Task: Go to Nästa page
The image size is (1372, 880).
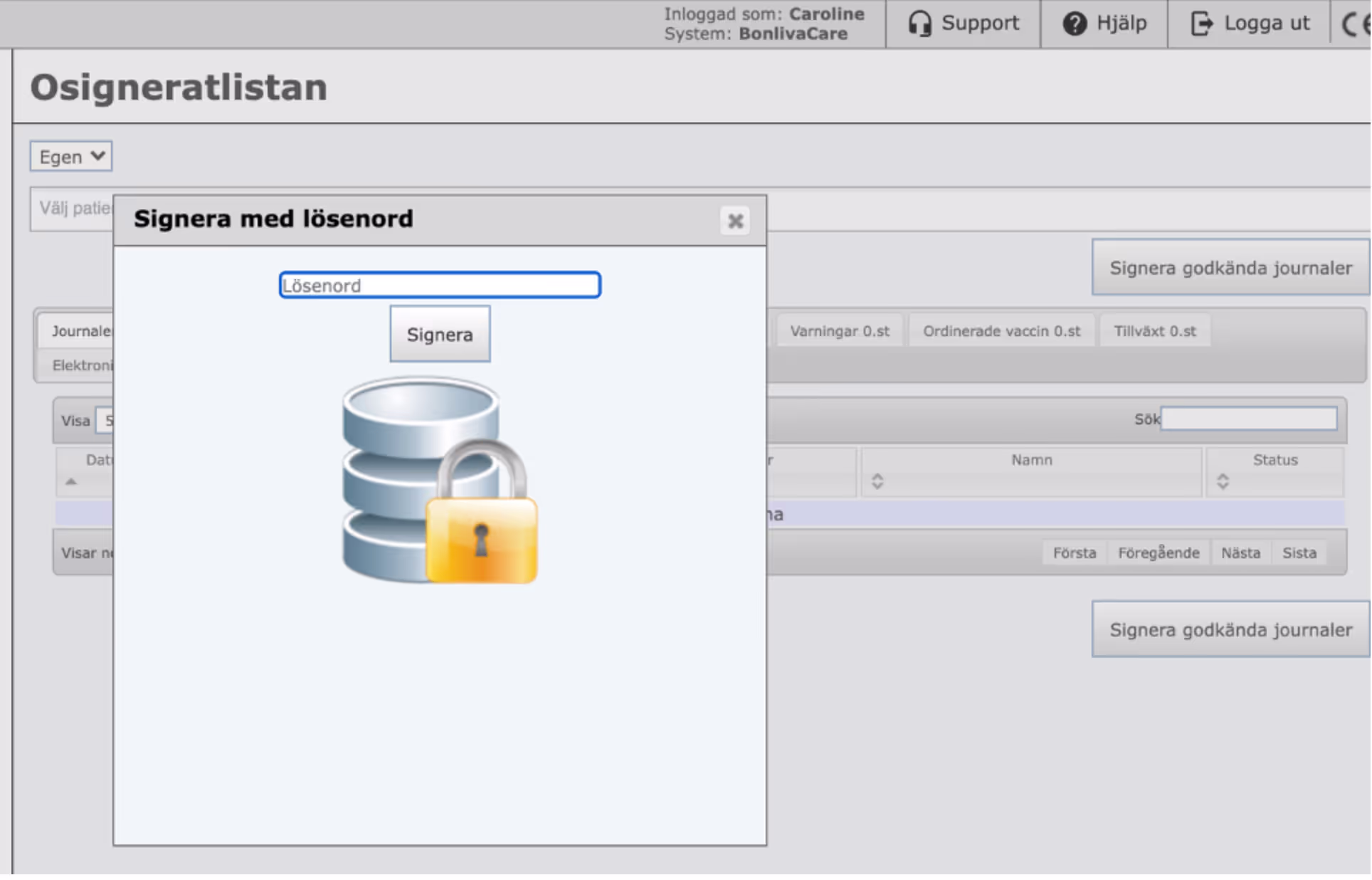Action: click(1240, 552)
